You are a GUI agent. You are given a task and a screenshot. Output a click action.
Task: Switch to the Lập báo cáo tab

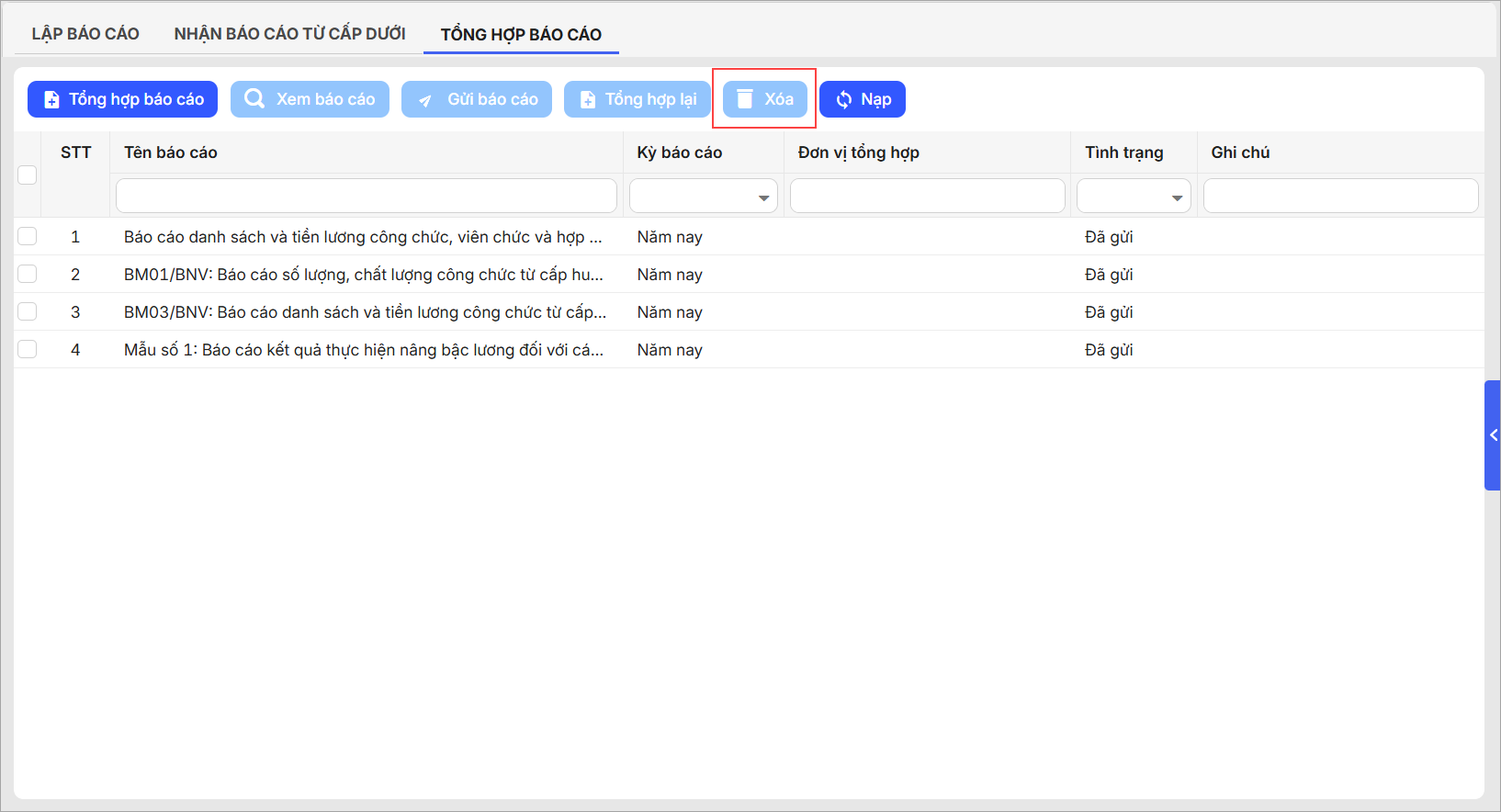tap(85, 34)
